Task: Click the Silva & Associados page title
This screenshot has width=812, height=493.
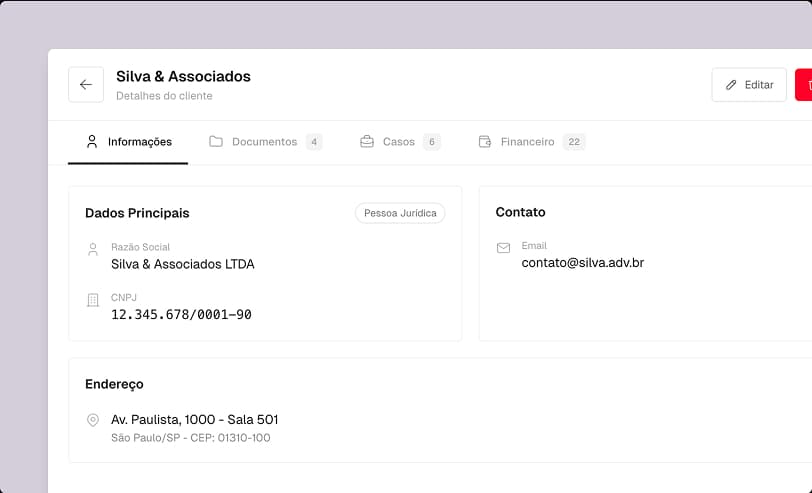Action: pos(183,77)
